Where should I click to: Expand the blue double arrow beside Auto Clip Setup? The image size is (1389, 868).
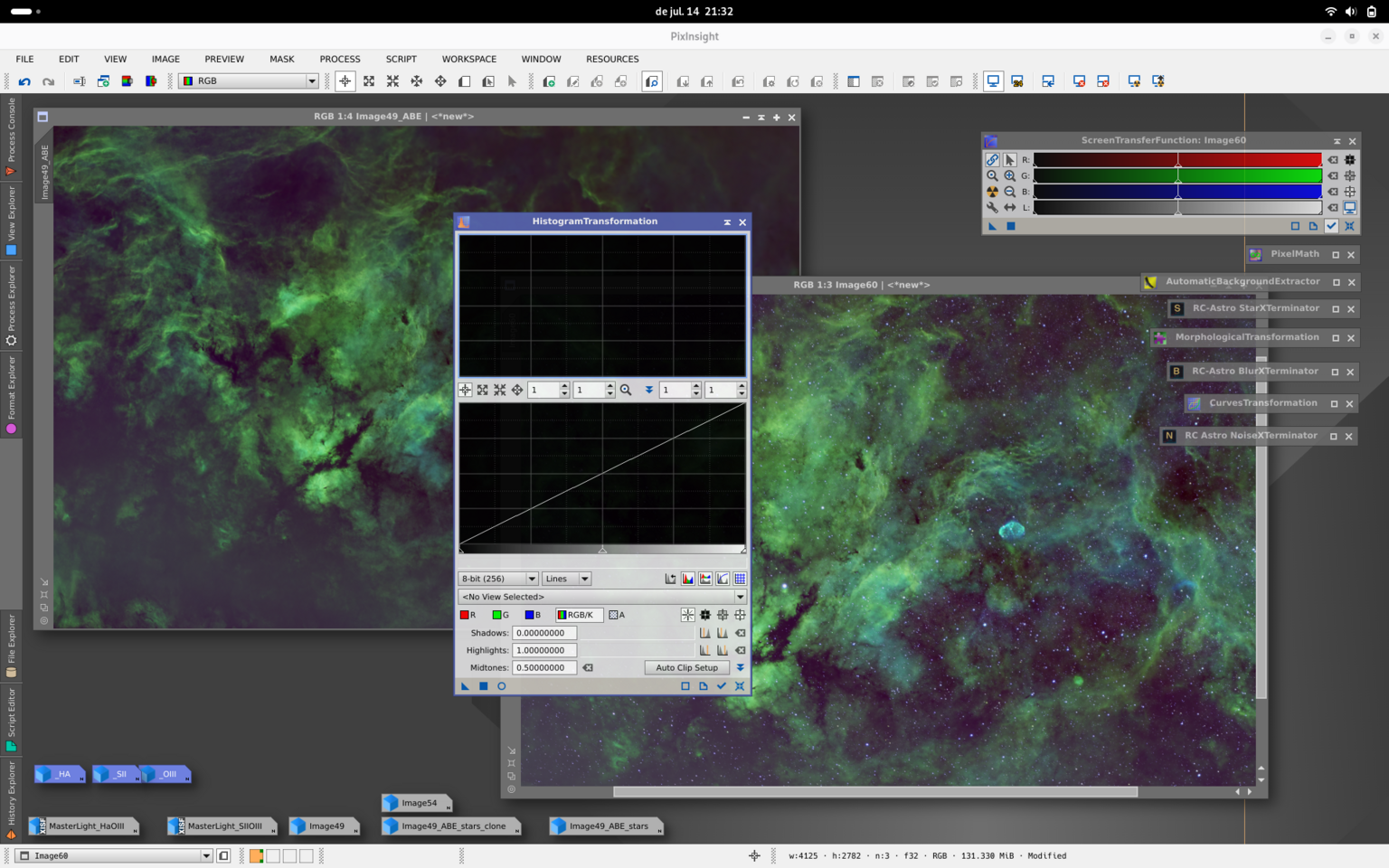[x=740, y=668]
